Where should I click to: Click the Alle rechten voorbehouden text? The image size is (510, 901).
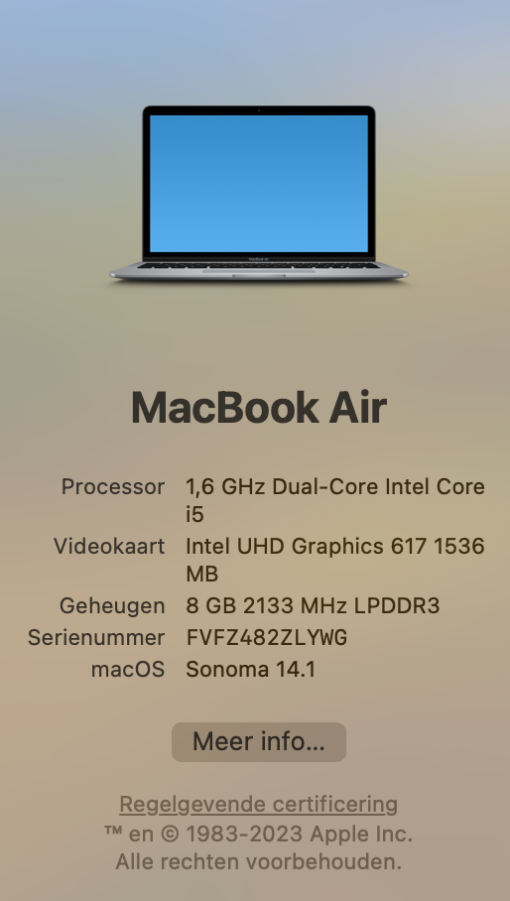[258, 862]
